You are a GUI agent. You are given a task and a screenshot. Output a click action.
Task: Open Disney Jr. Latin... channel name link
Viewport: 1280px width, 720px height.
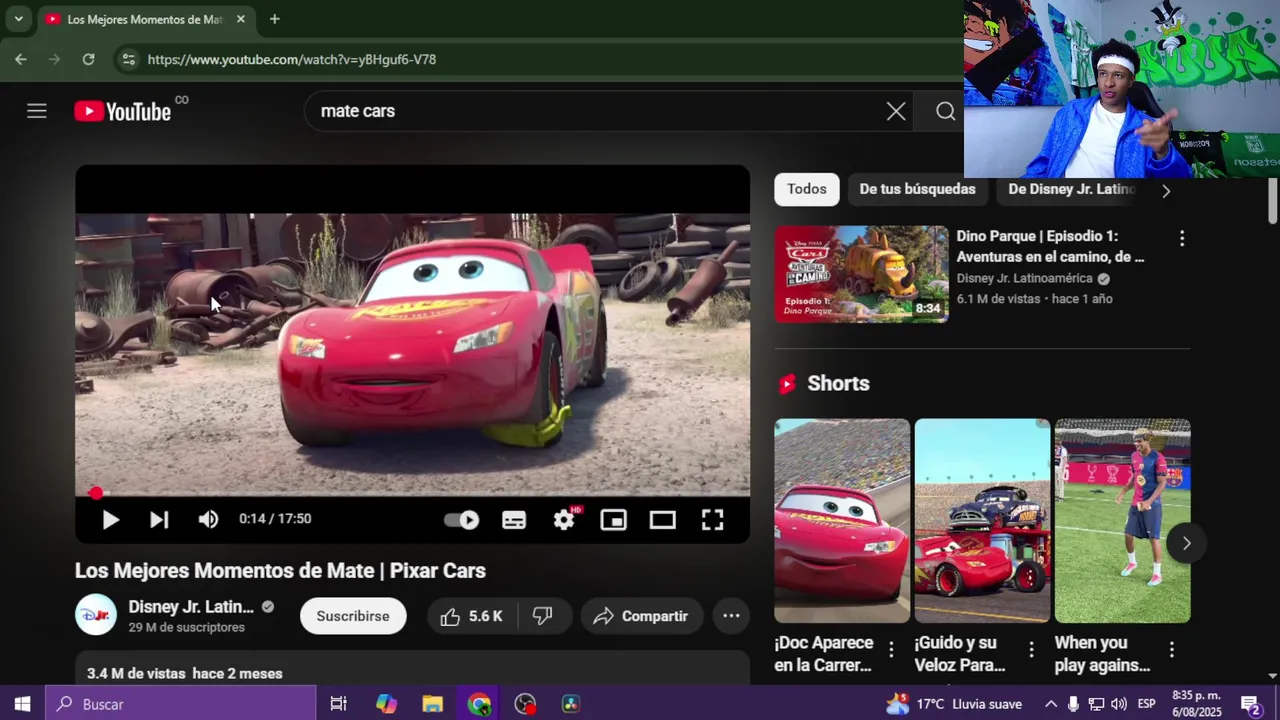tap(191, 607)
